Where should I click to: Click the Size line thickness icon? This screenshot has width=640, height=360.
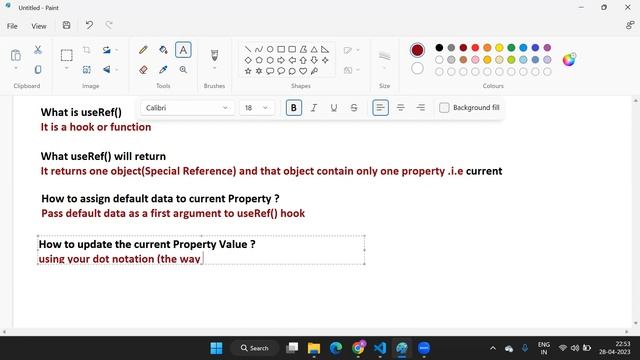[384, 56]
